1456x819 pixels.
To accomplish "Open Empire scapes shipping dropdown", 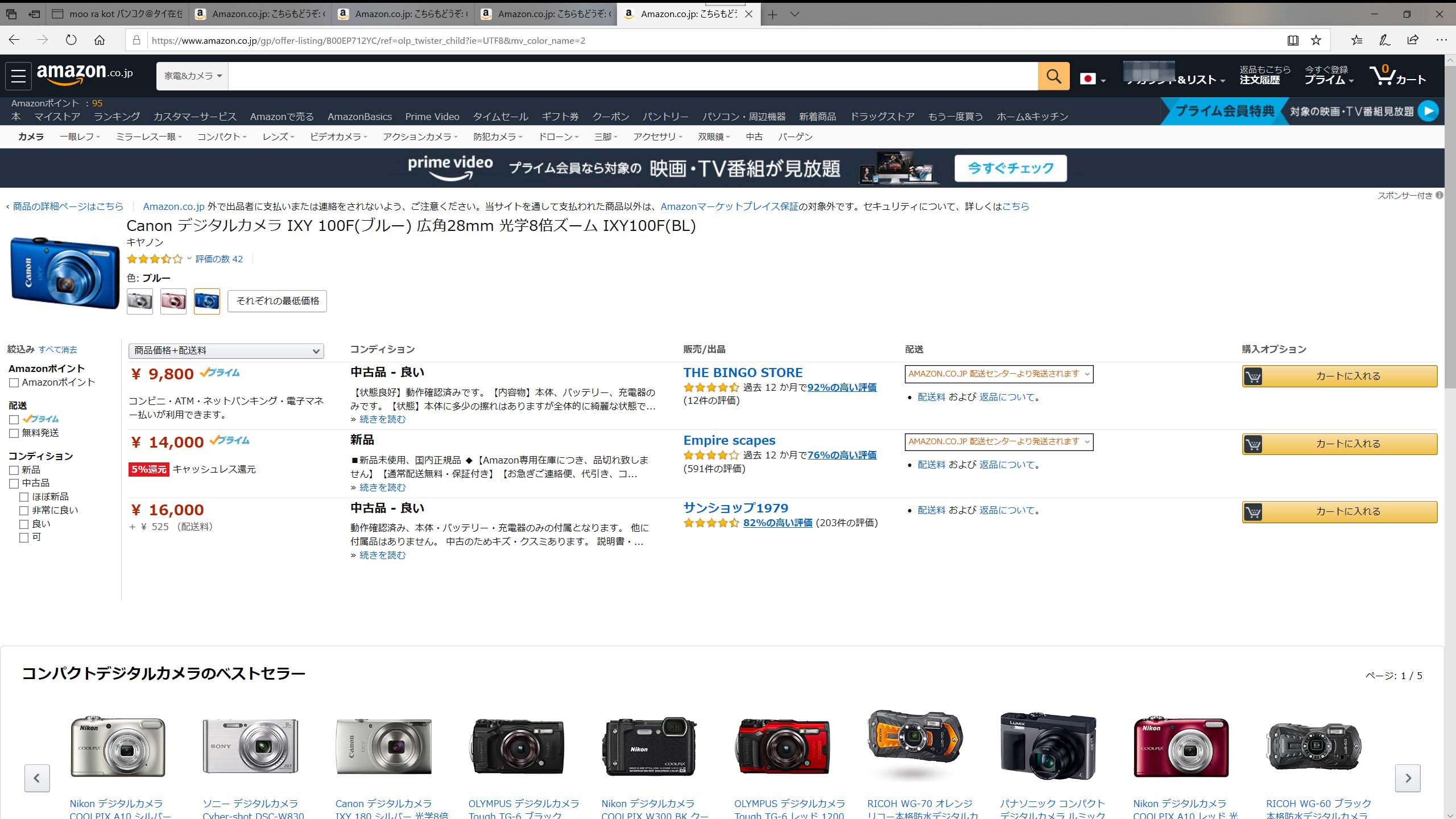I will pyautogui.click(x=999, y=442).
